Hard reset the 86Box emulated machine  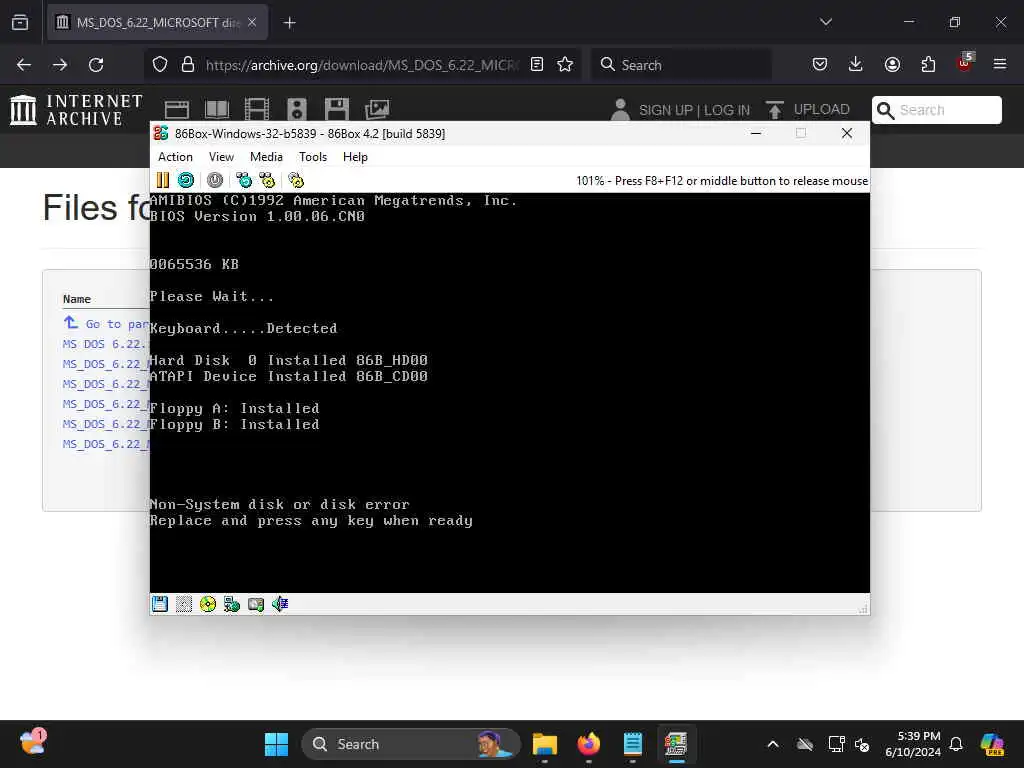click(x=186, y=180)
